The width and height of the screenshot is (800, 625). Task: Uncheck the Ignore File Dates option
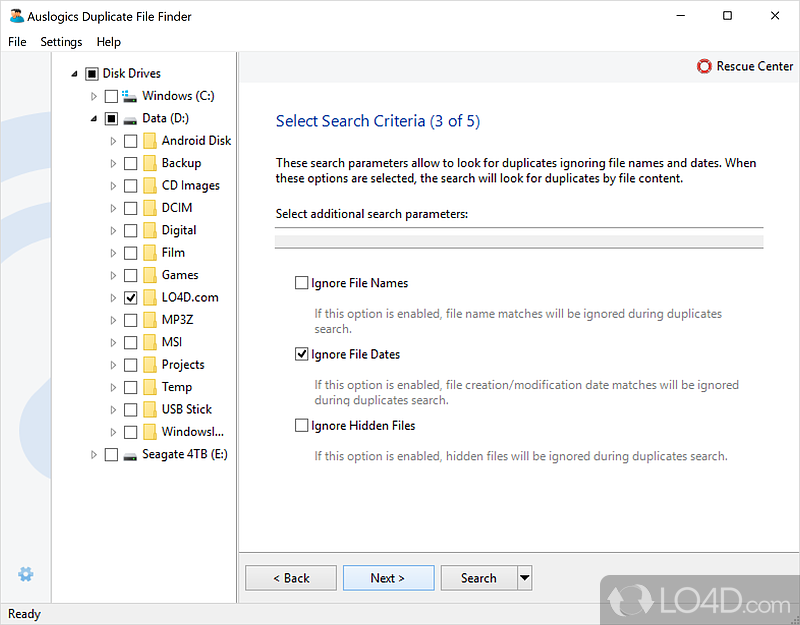tap(302, 354)
